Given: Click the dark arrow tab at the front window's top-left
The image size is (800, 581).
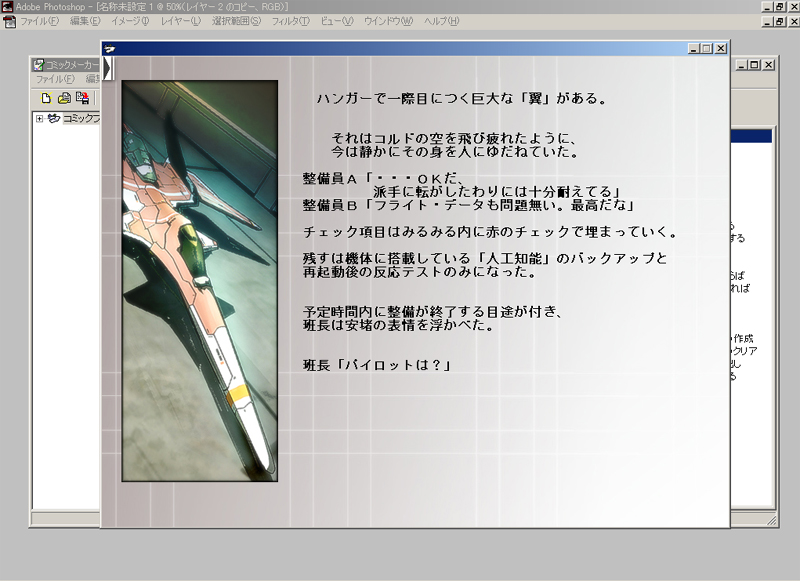Looking at the screenshot, I should 107,68.
